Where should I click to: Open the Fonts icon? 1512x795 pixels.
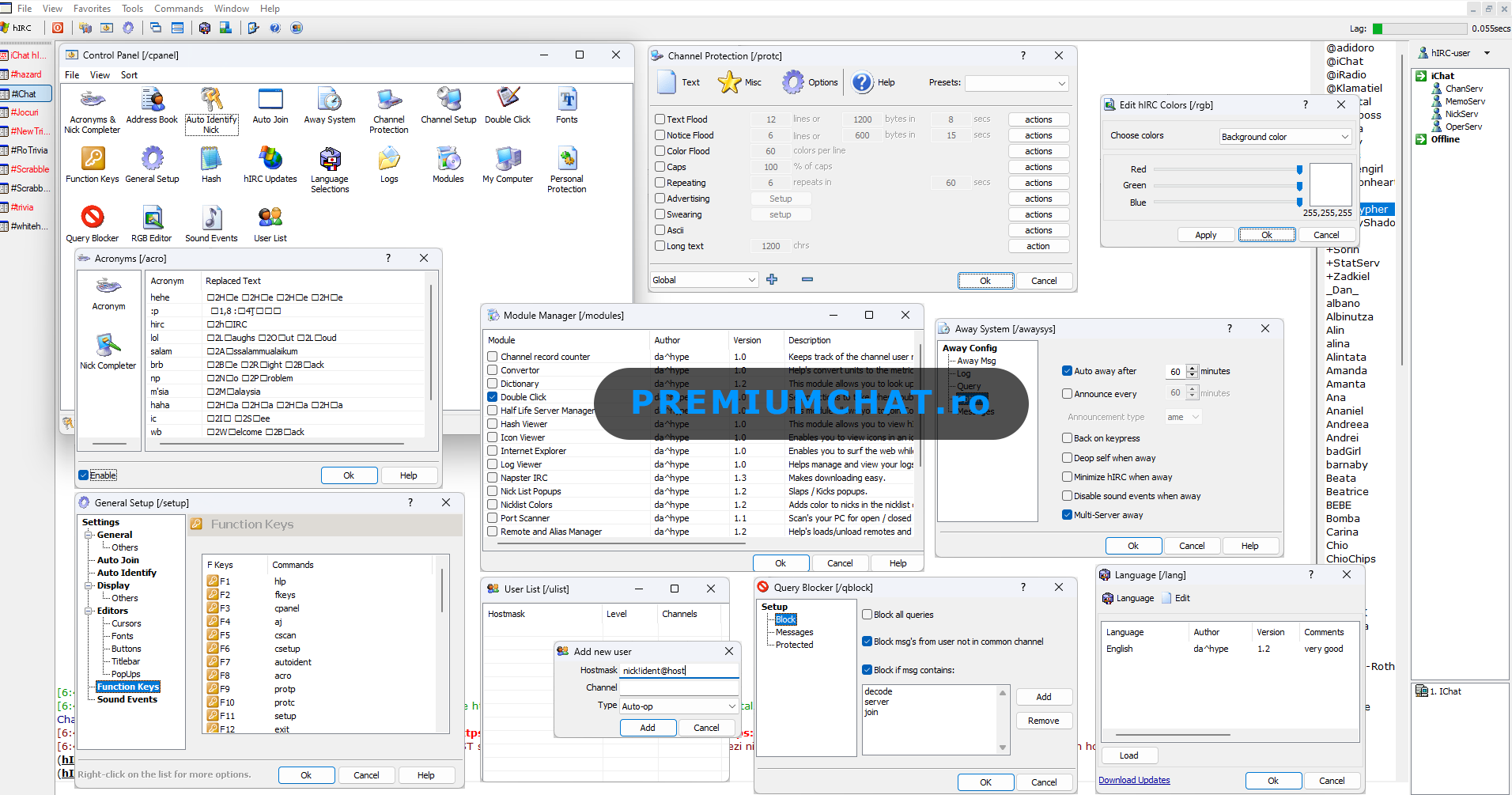pos(567,106)
